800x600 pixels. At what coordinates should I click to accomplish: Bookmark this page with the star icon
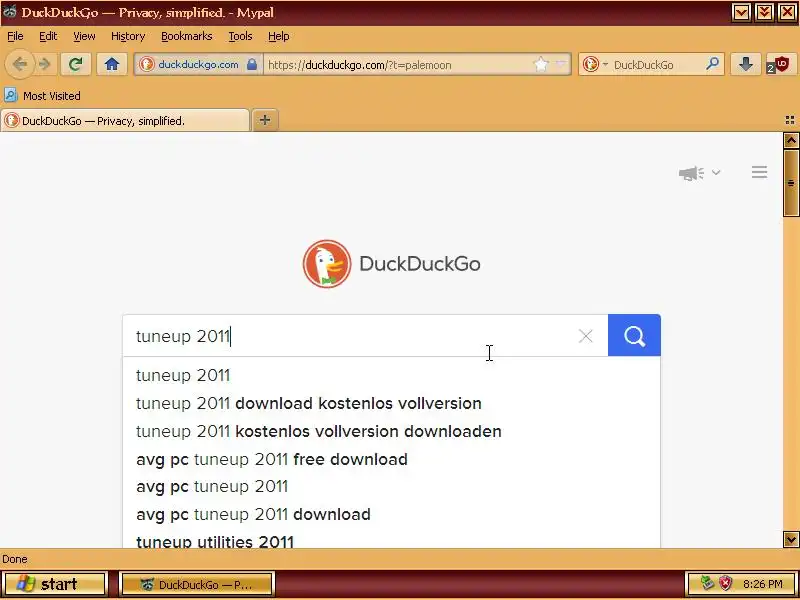(541, 65)
